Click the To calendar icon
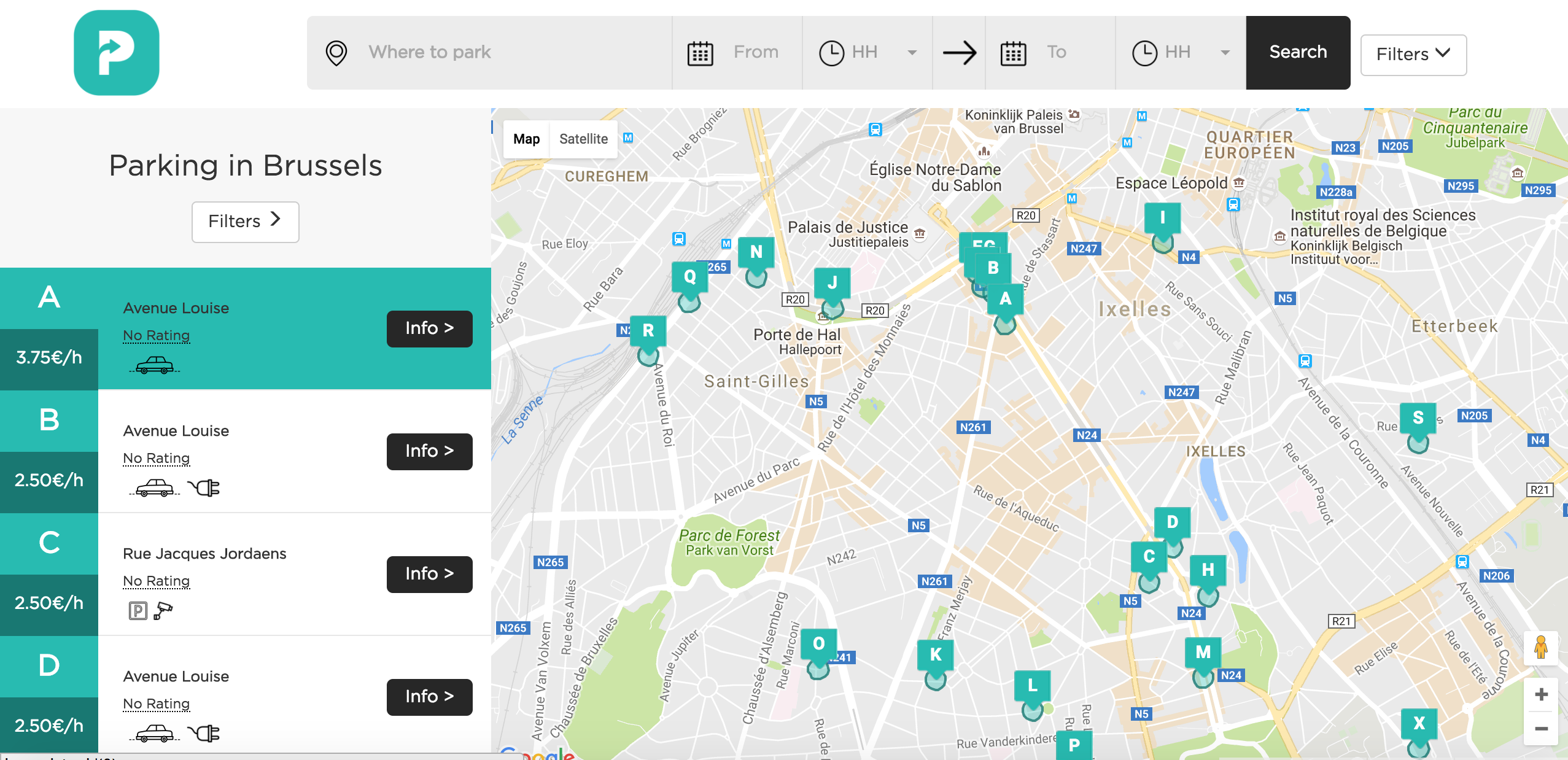 click(1013, 53)
